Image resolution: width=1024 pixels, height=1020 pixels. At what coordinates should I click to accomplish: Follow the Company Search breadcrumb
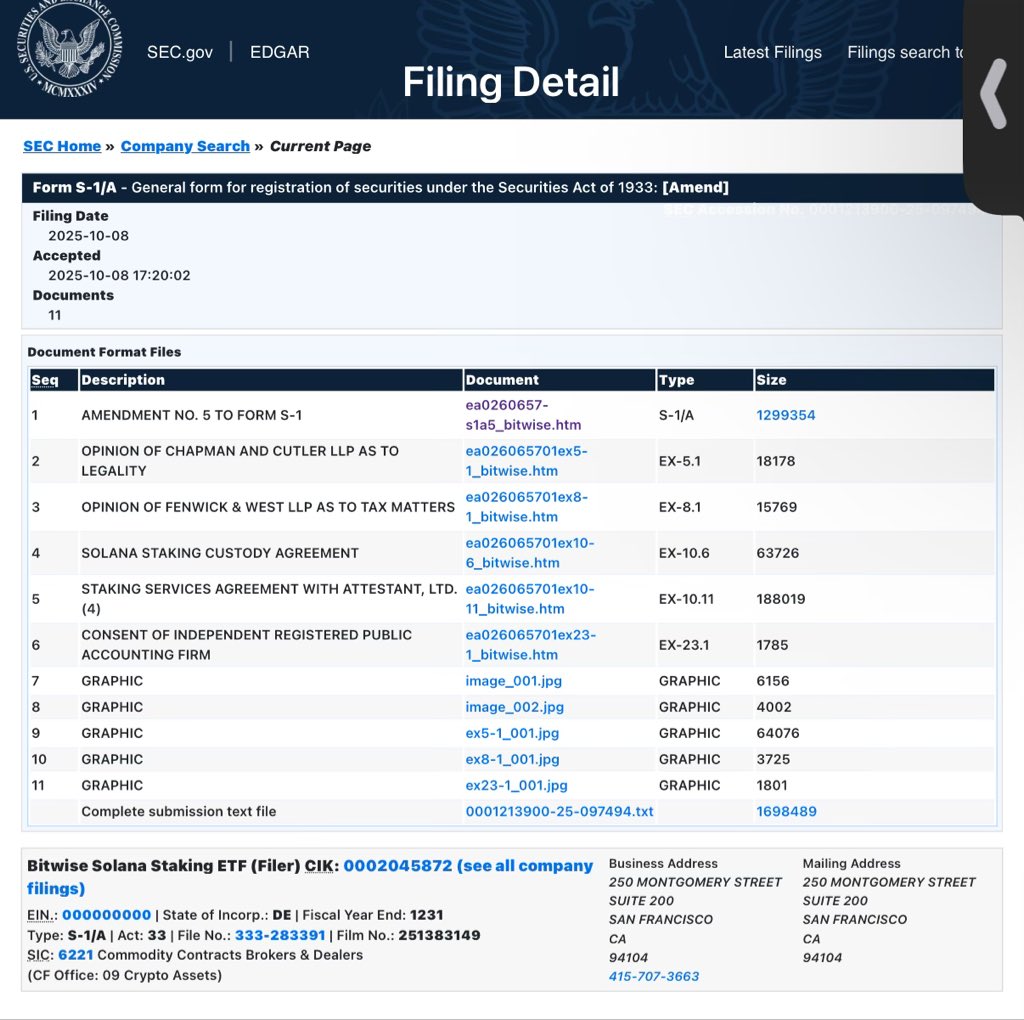(x=185, y=146)
